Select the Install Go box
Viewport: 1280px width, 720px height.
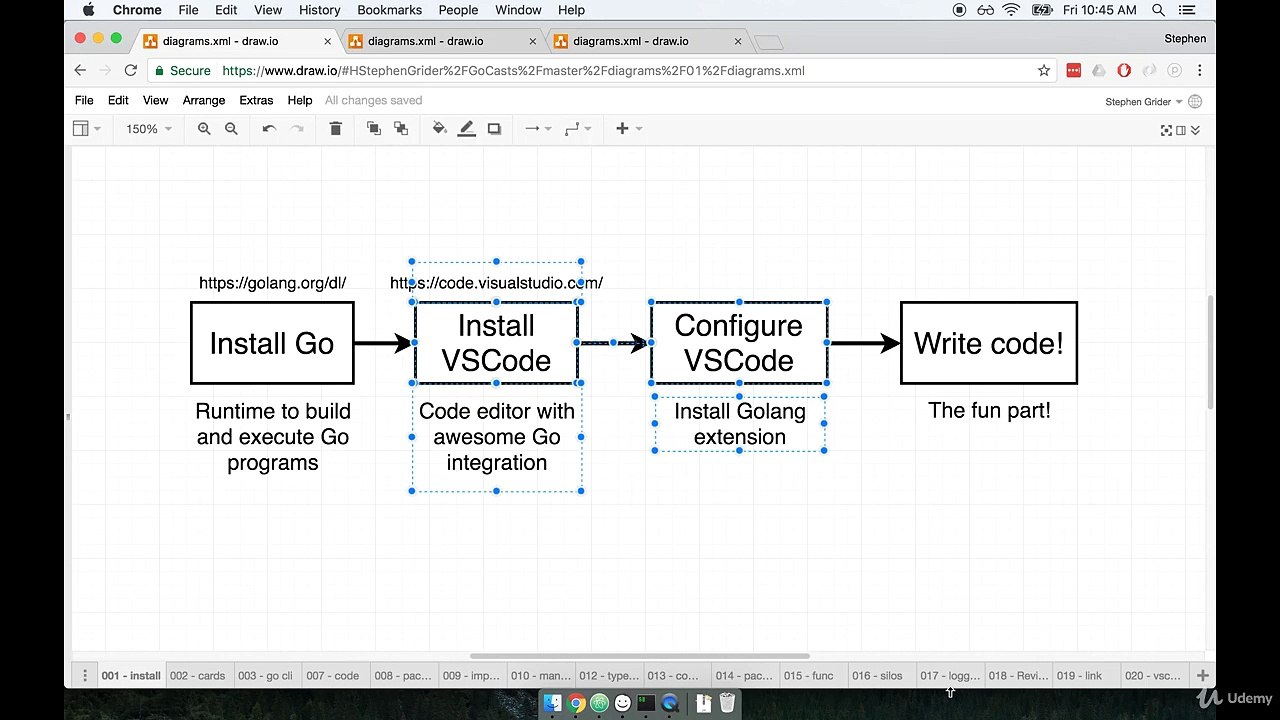point(272,343)
